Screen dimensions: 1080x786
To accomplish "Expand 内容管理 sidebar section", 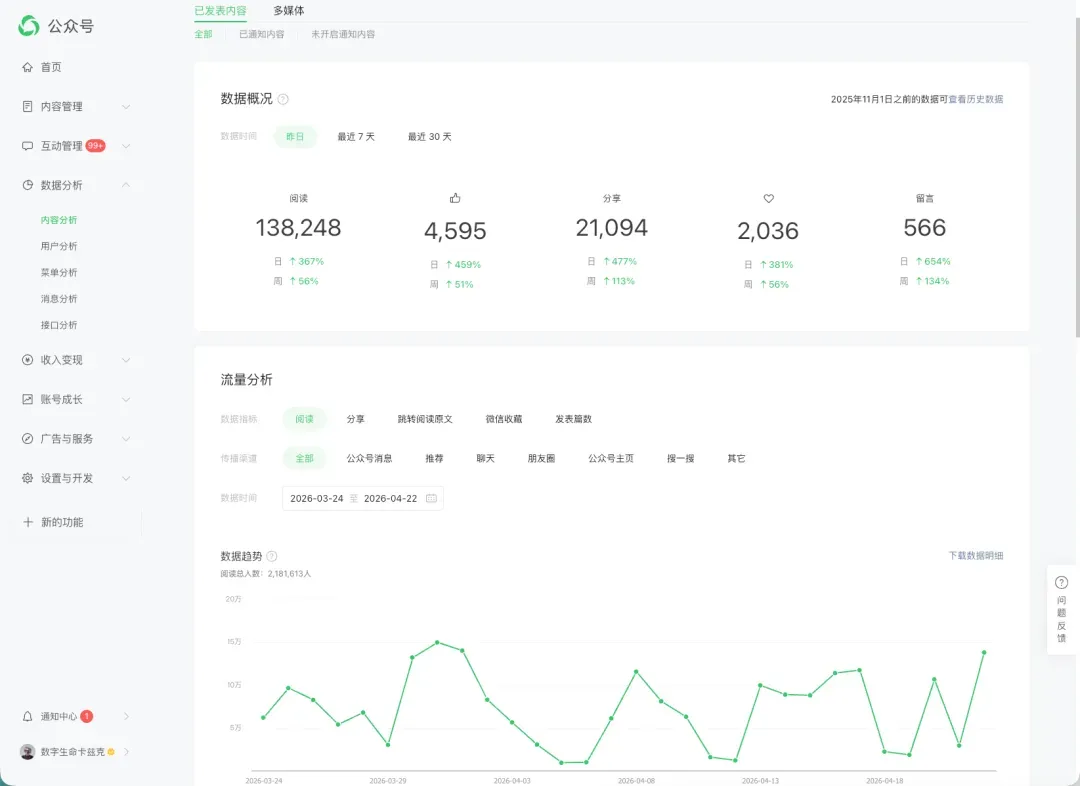I will [x=126, y=107].
